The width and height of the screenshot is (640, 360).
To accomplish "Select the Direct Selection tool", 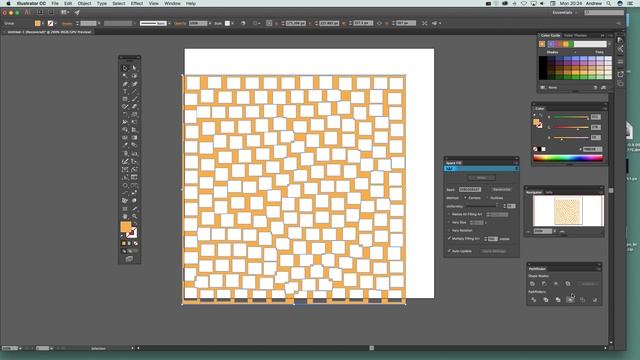I will coord(134,68).
